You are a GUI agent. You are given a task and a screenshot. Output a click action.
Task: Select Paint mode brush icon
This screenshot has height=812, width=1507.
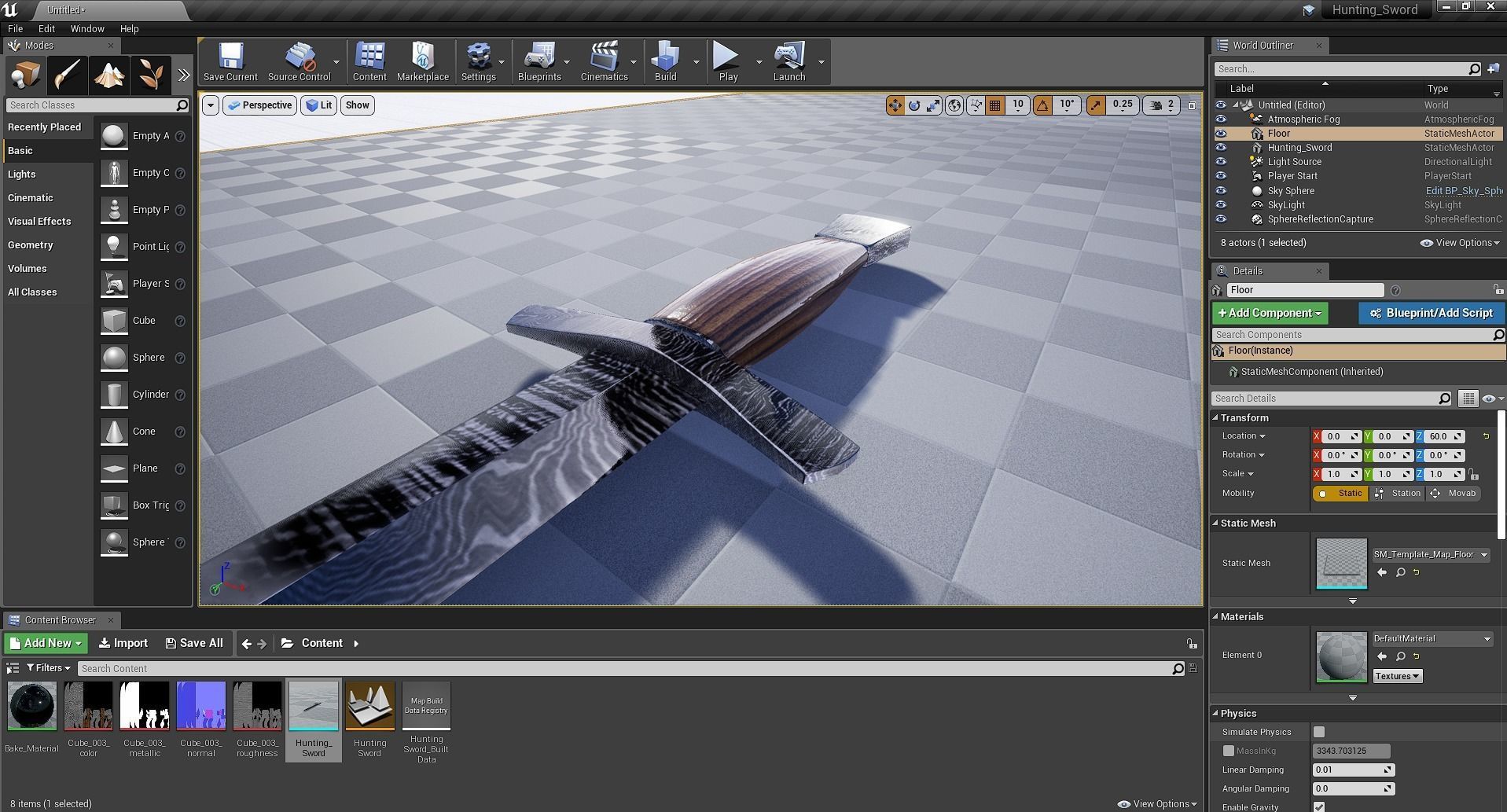(x=68, y=75)
